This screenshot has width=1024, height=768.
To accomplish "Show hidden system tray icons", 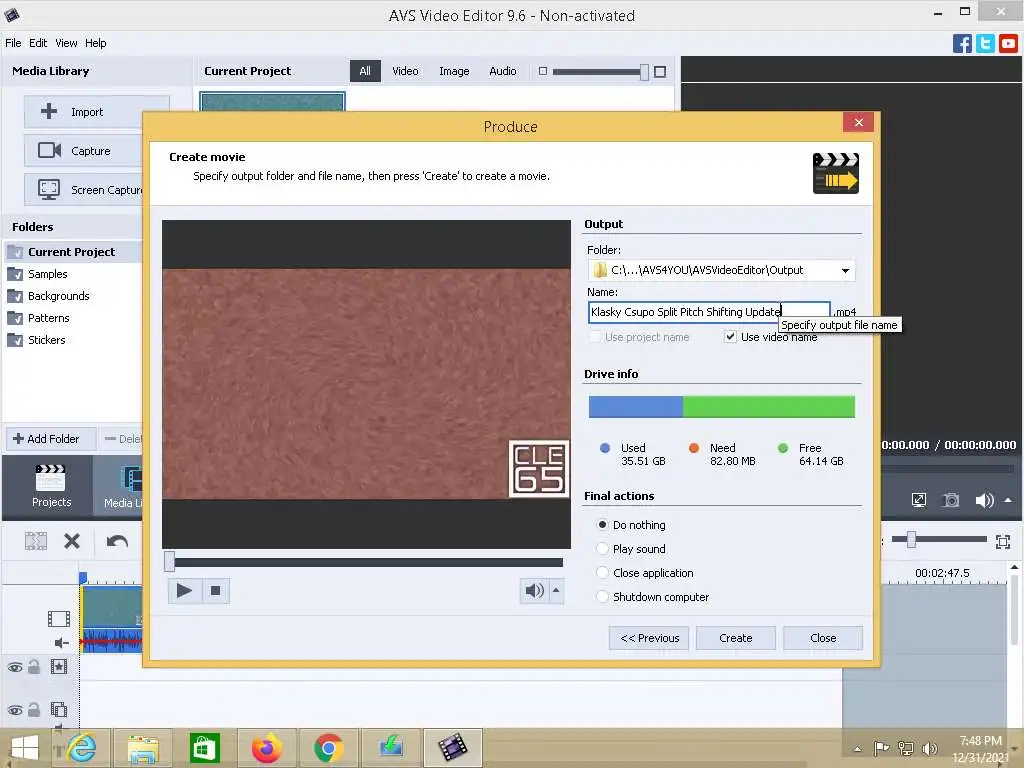I will pos(857,748).
